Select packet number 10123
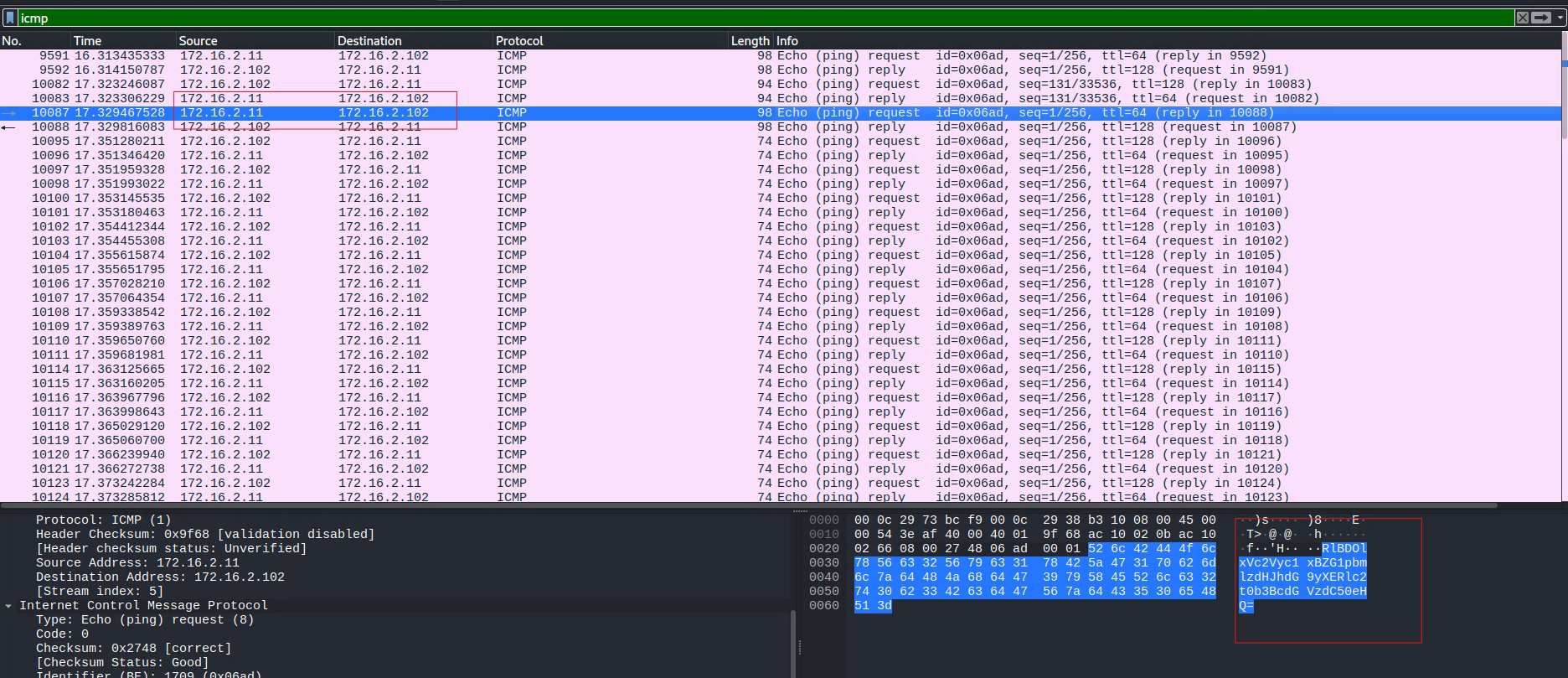The width and height of the screenshot is (1568, 678). point(780,483)
